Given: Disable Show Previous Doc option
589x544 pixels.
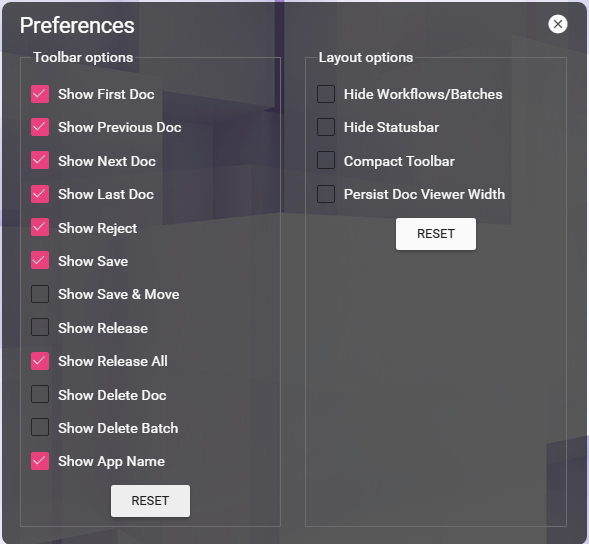Looking at the screenshot, I should click(x=40, y=127).
